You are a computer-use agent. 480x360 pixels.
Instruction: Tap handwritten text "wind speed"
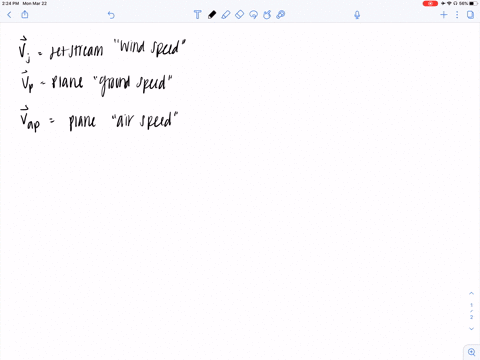150,48
